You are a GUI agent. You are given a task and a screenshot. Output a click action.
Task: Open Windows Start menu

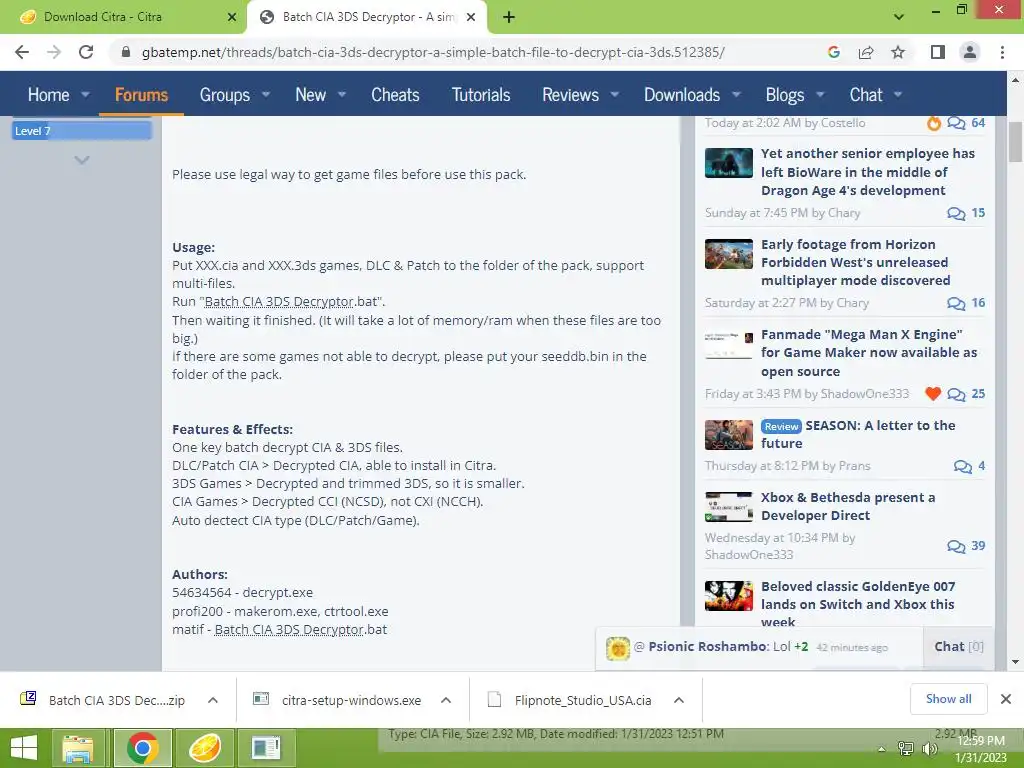pyautogui.click(x=24, y=748)
